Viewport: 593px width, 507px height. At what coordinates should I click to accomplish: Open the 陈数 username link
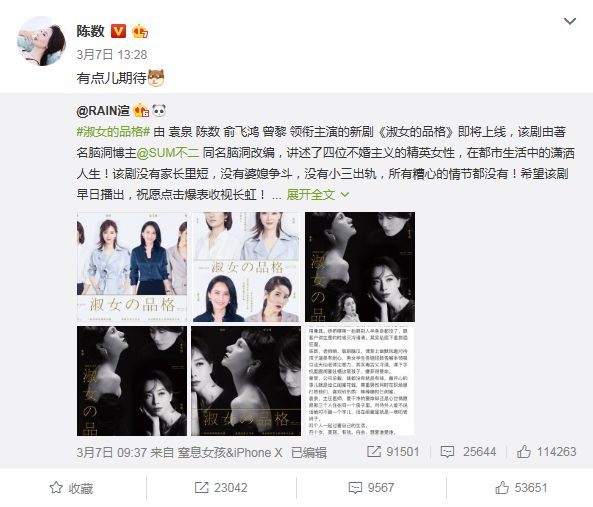90,31
